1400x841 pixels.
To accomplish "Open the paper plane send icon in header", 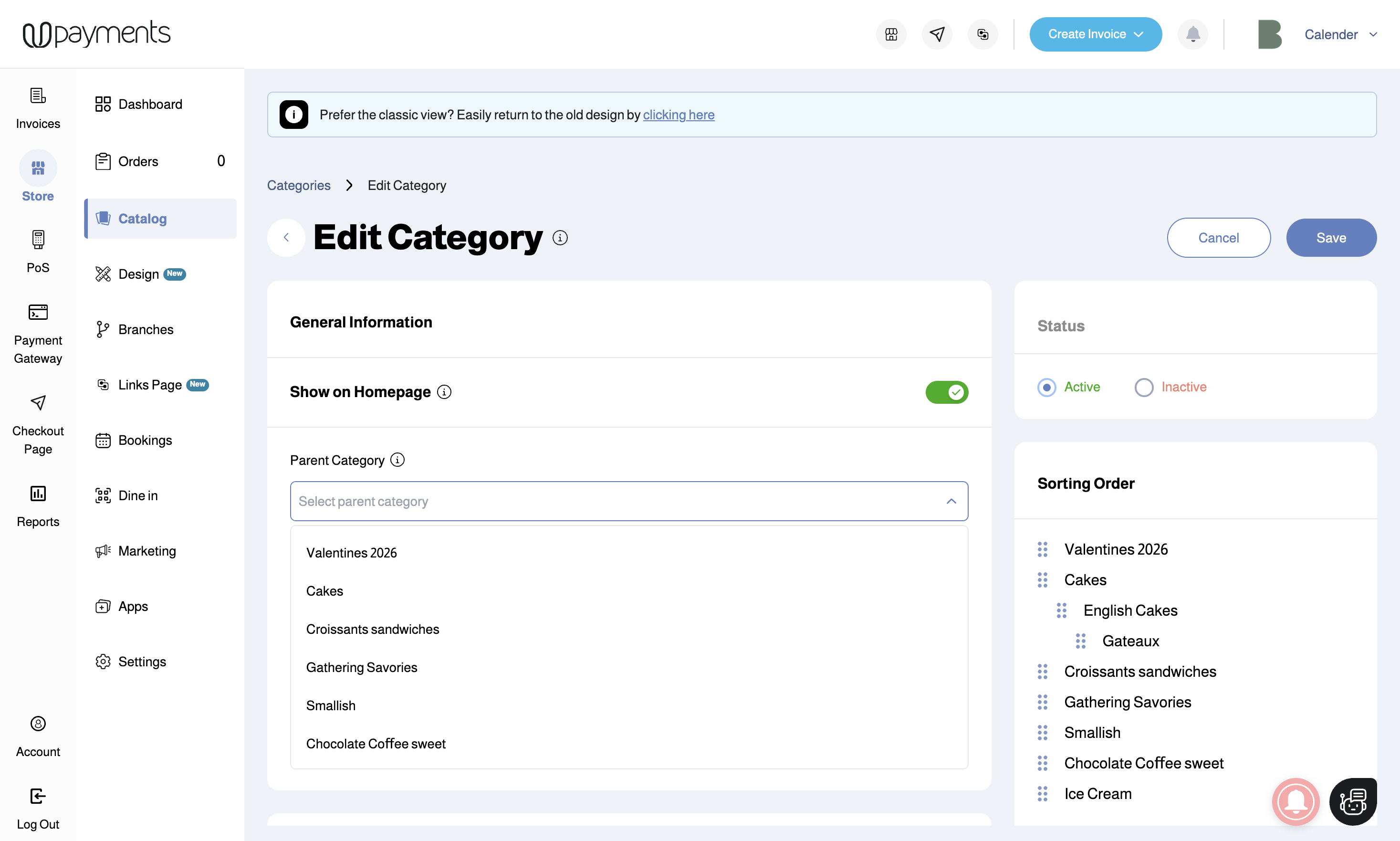I will click(x=937, y=34).
